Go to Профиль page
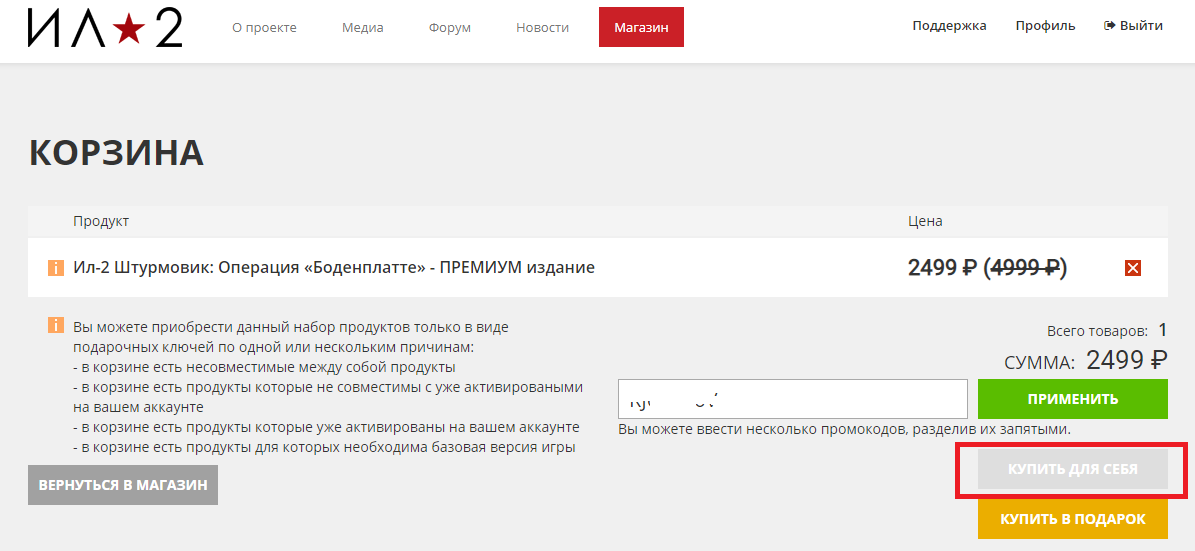The width and height of the screenshot is (1195, 551). (x=1046, y=26)
